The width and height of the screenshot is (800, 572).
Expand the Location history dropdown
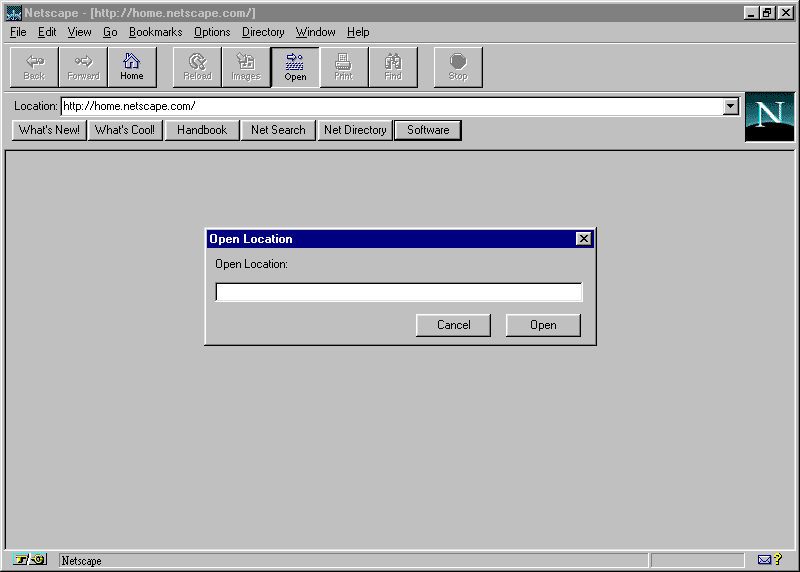[731, 106]
